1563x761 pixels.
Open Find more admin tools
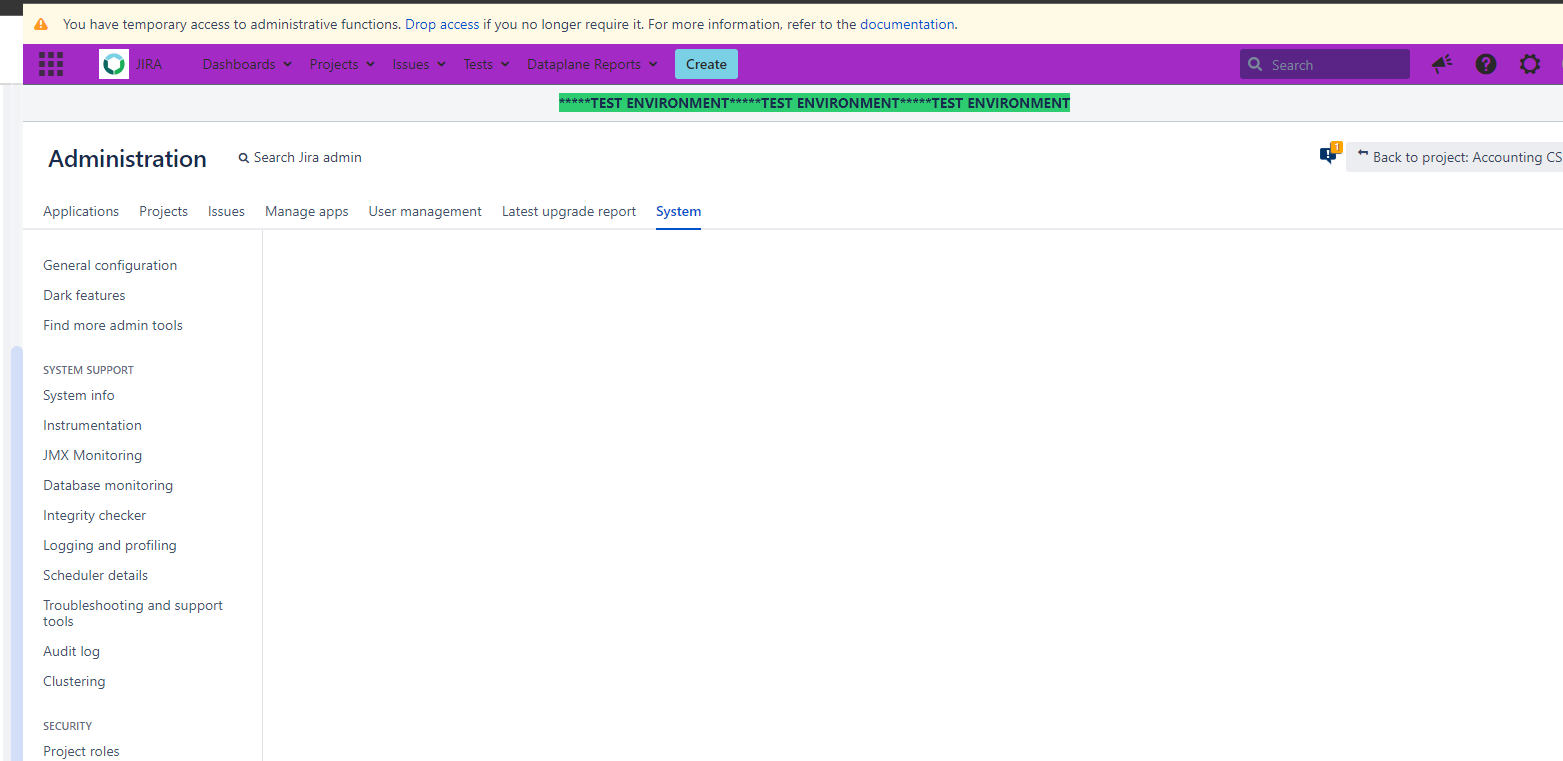113,325
